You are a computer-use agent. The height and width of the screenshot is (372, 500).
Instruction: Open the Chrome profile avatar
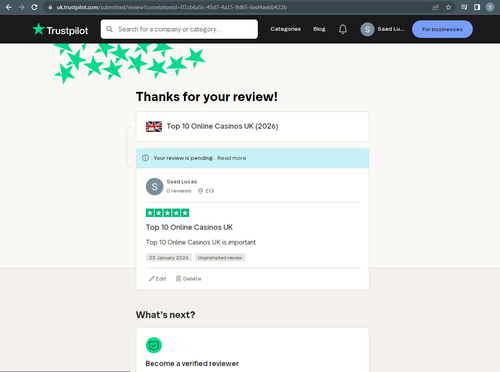pos(490,7)
